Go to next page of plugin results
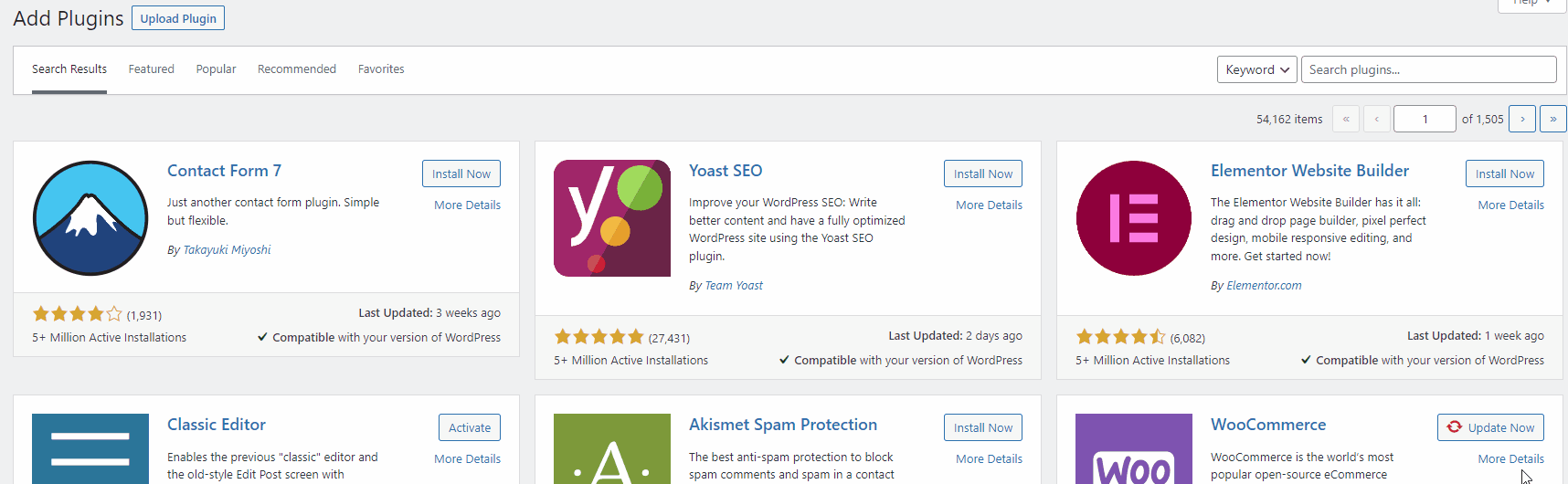Image resolution: width=1568 pixels, height=484 pixels. point(1522,119)
